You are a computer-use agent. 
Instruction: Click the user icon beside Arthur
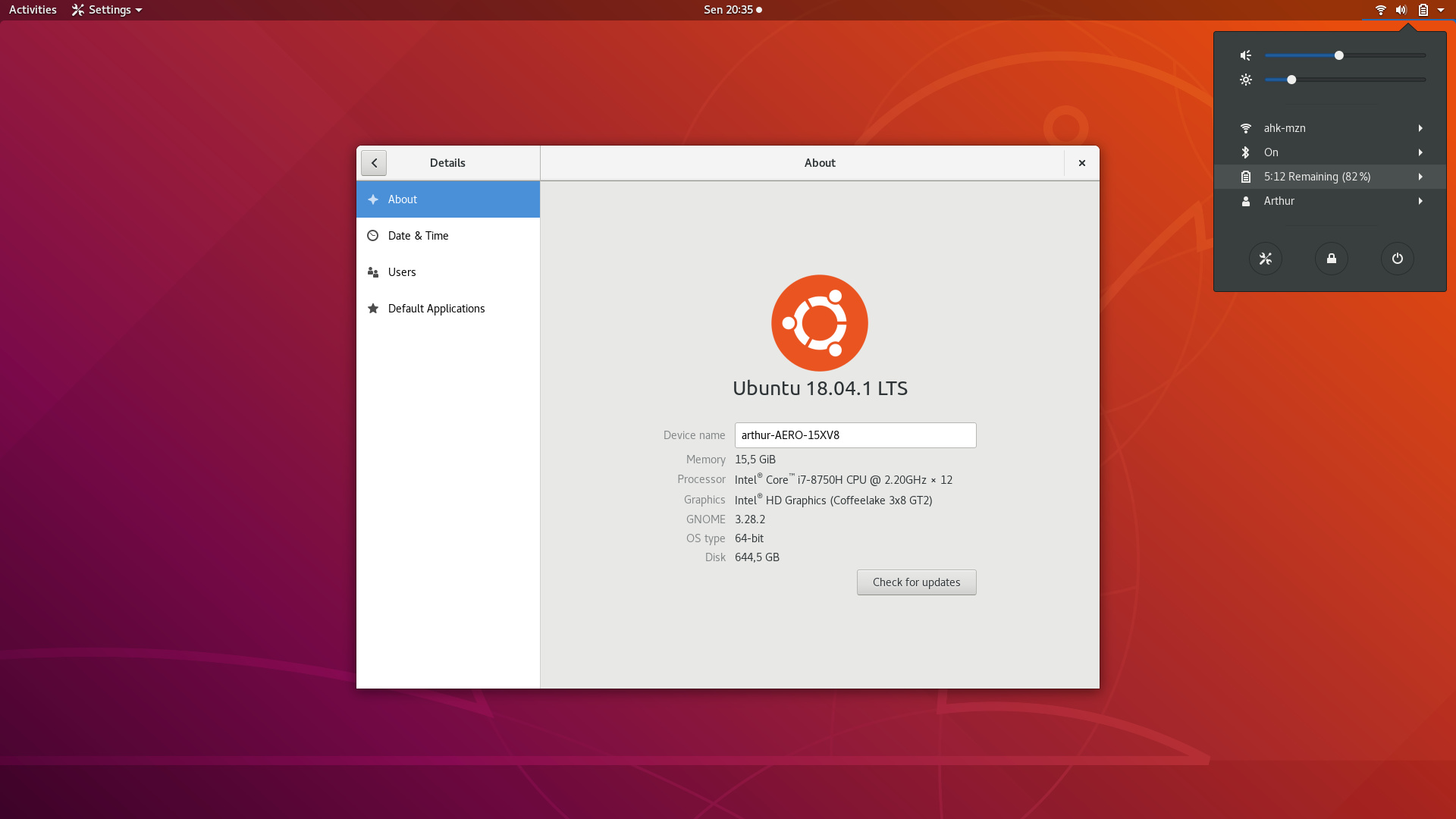[1245, 201]
